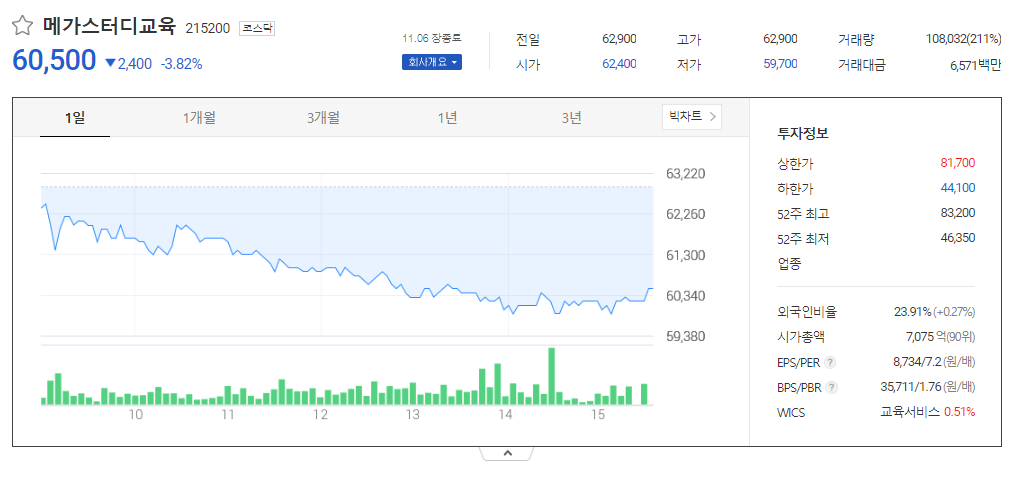
Task: Click the 저가 value 59,700
Action: tap(780, 64)
